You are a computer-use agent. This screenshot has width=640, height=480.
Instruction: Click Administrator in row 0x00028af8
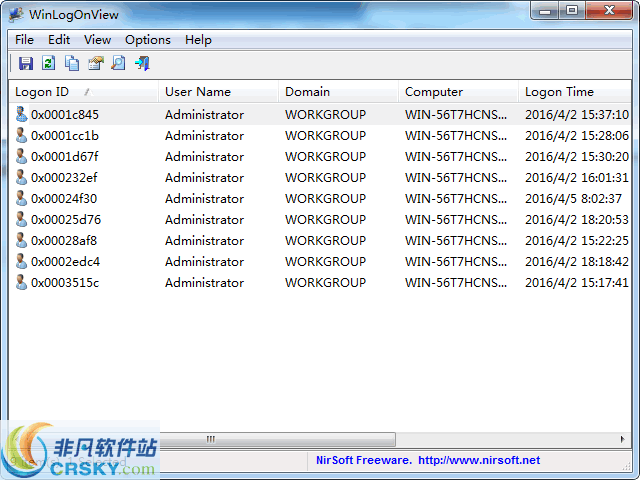204,241
